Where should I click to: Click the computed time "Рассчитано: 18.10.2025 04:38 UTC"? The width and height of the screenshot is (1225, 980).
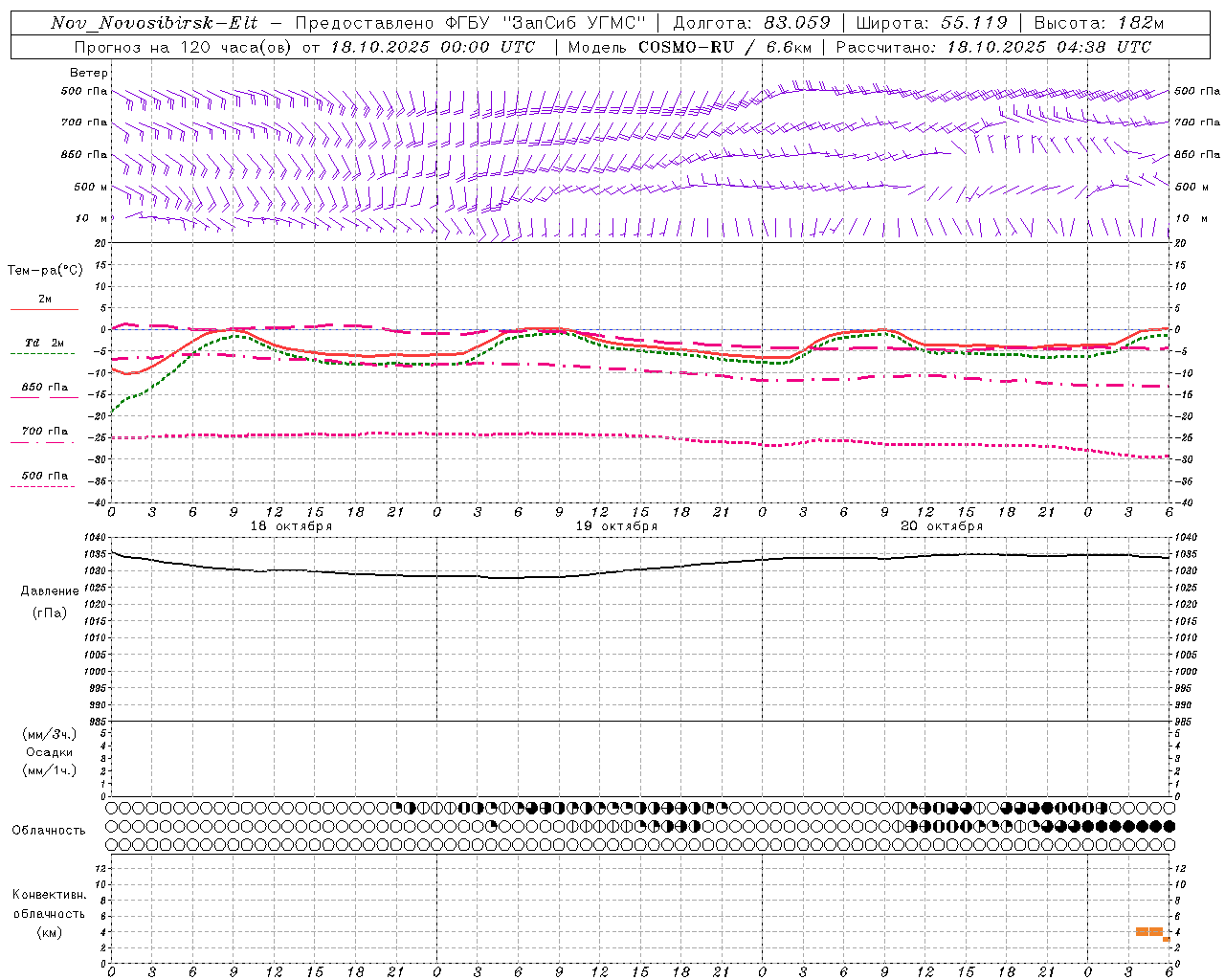click(x=993, y=47)
